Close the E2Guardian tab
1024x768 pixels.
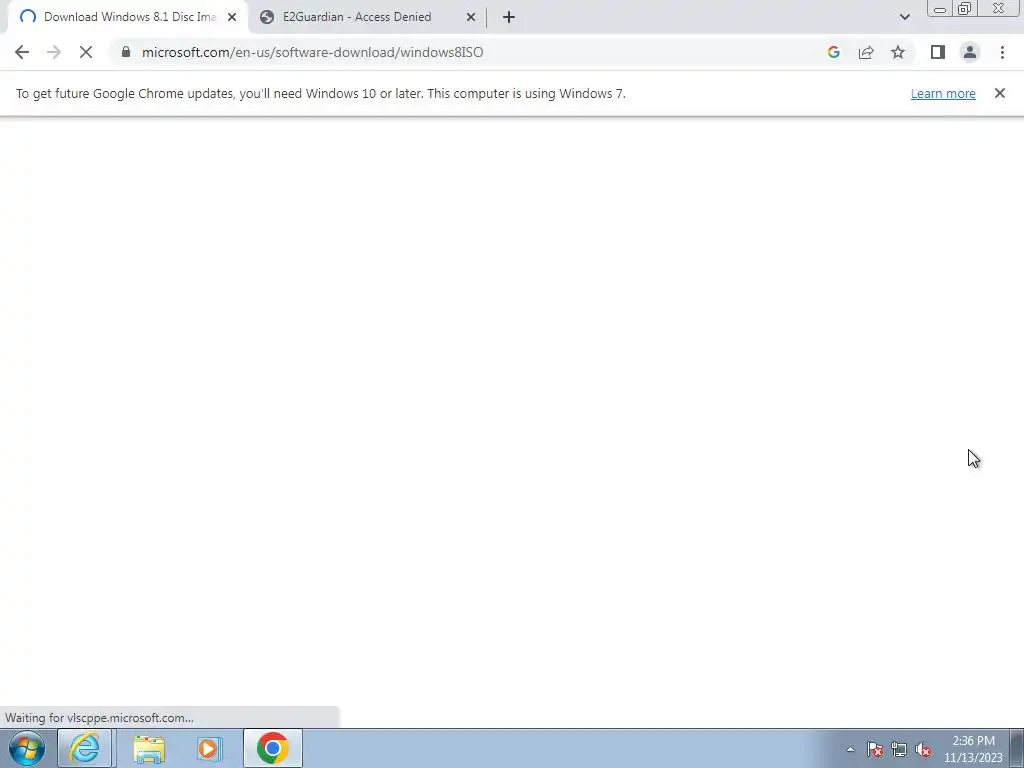click(470, 17)
